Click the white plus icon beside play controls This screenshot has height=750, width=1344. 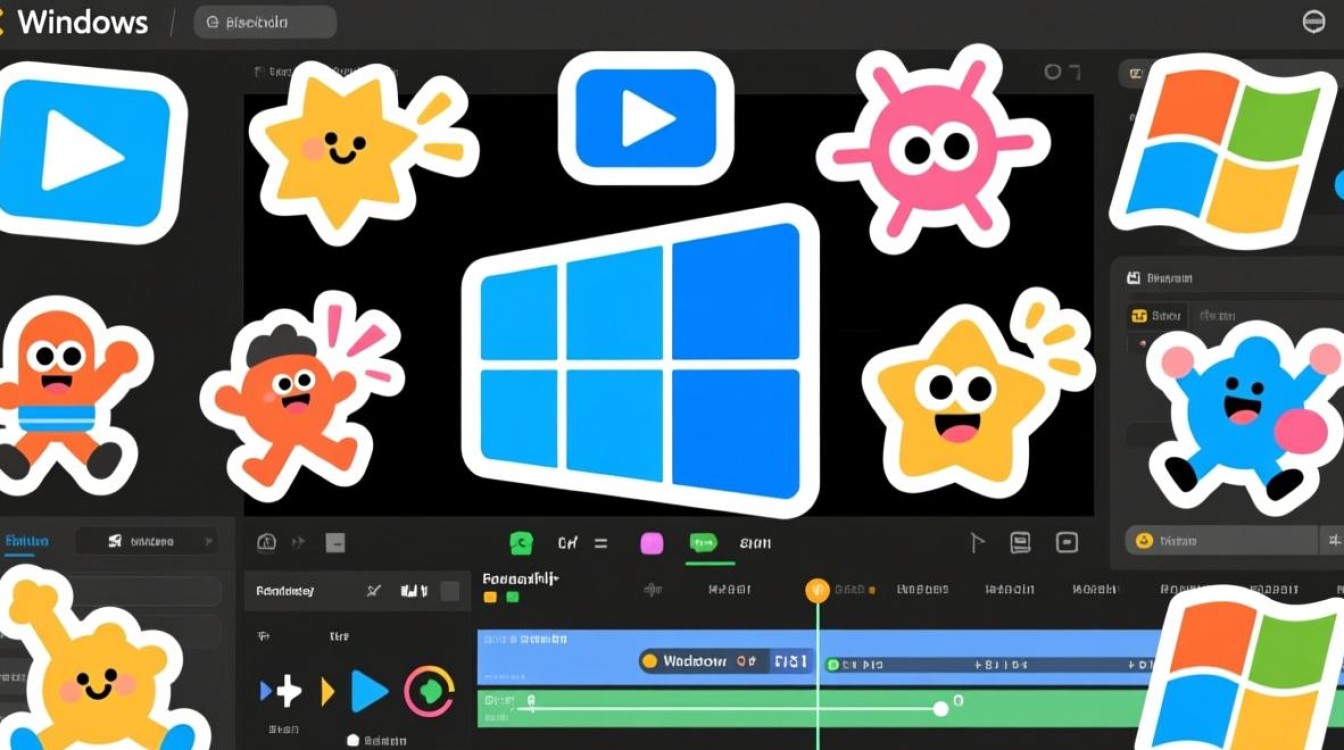[287, 691]
